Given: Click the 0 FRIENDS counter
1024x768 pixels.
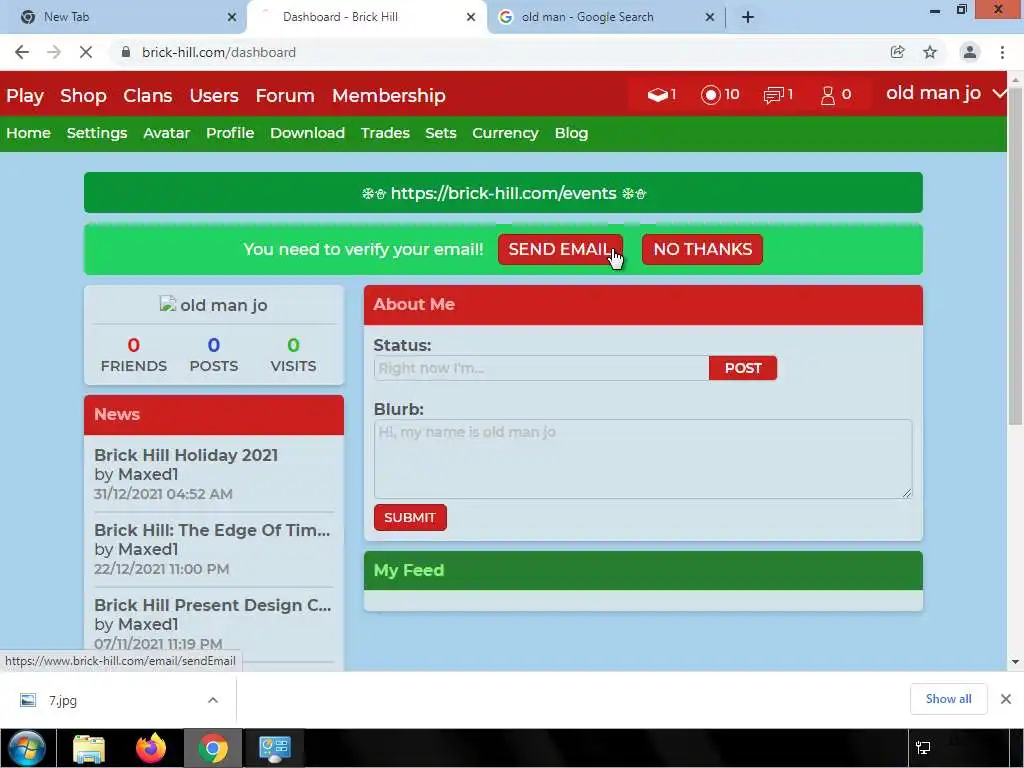Looking at the screenshot, I should (134, 355).
